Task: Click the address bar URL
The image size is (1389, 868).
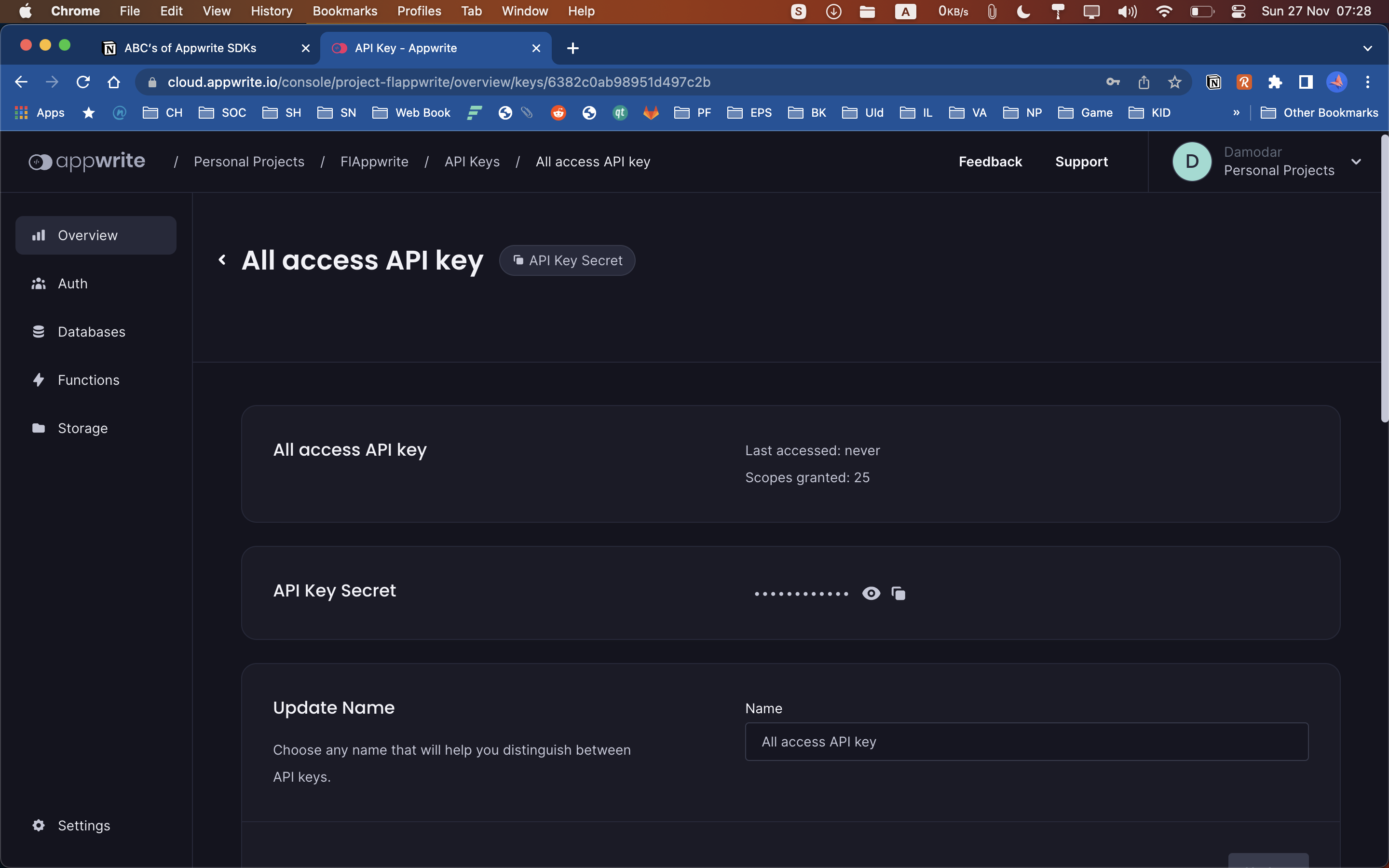Action: 439,82
